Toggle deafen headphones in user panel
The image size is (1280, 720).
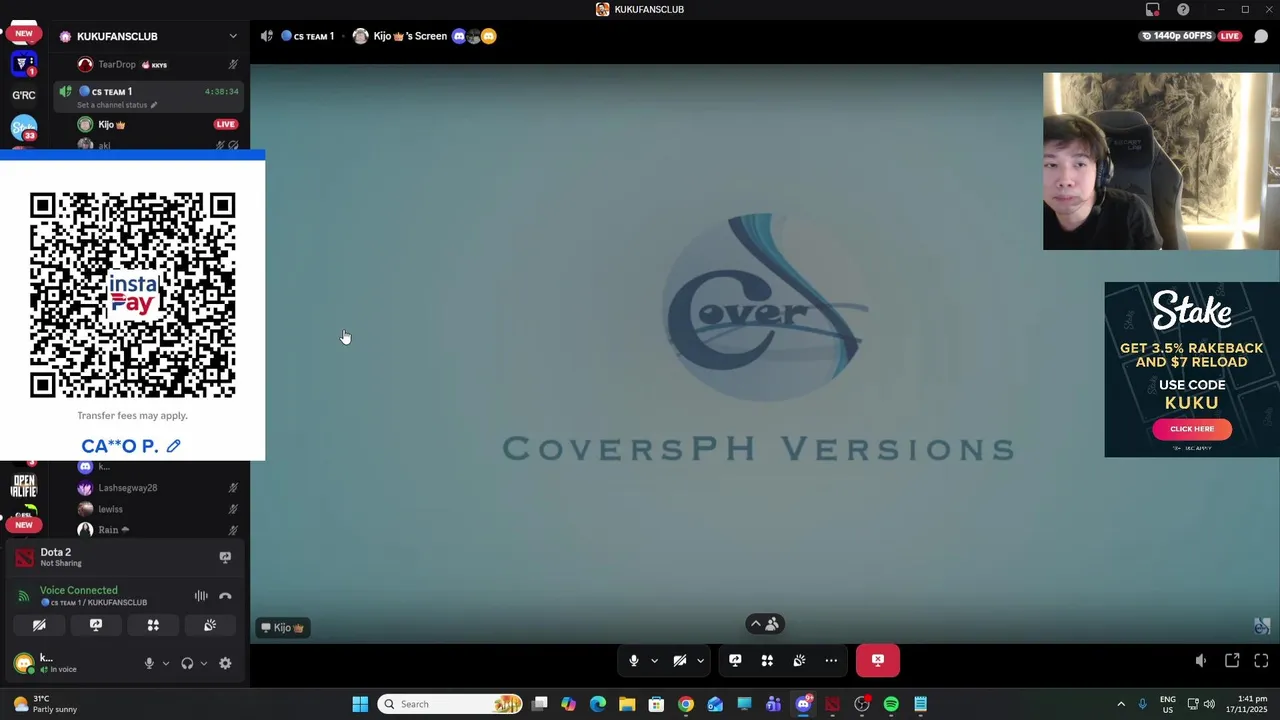tap(187, 663)
